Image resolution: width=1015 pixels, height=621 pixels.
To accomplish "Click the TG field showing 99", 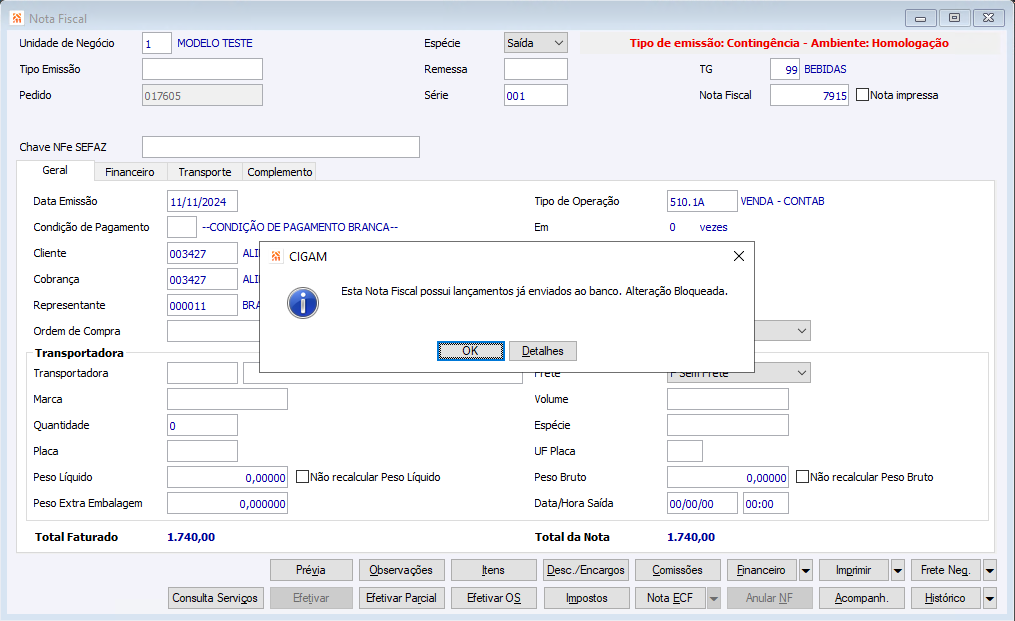I will click(785, 69).
